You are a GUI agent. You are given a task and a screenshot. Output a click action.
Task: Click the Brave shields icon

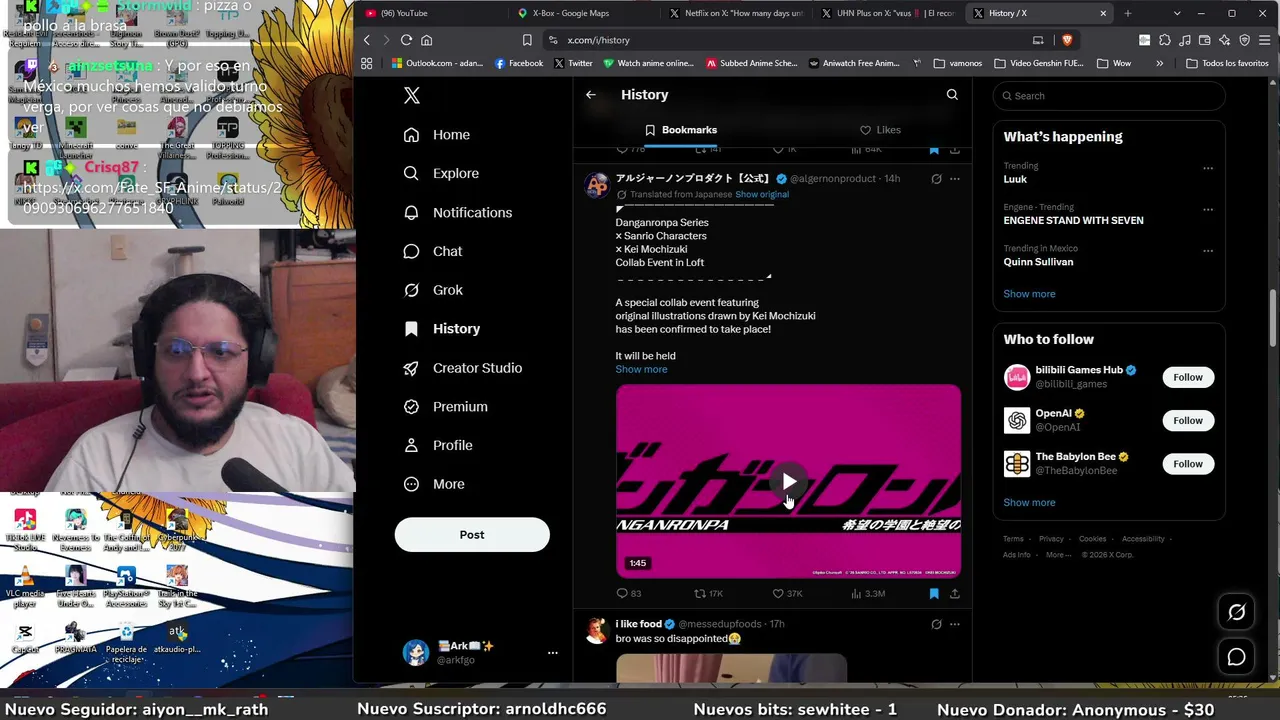pos(1067,40)
